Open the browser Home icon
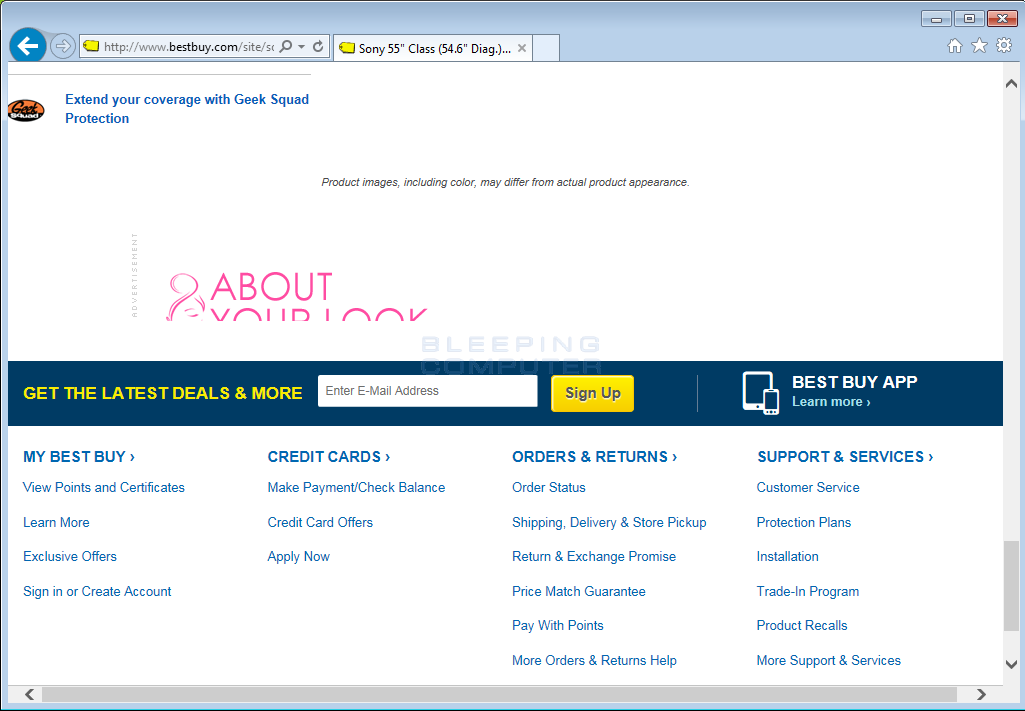The height and width of the screenshot is (711, 1025). coord(955,46)
